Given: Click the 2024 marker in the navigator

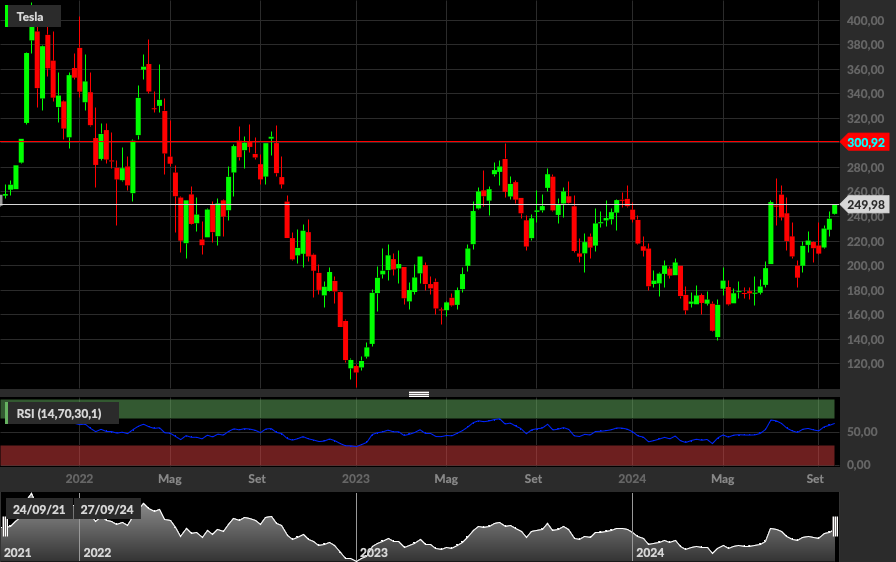Looking at the screenshot, I should (x=650, y=552).
